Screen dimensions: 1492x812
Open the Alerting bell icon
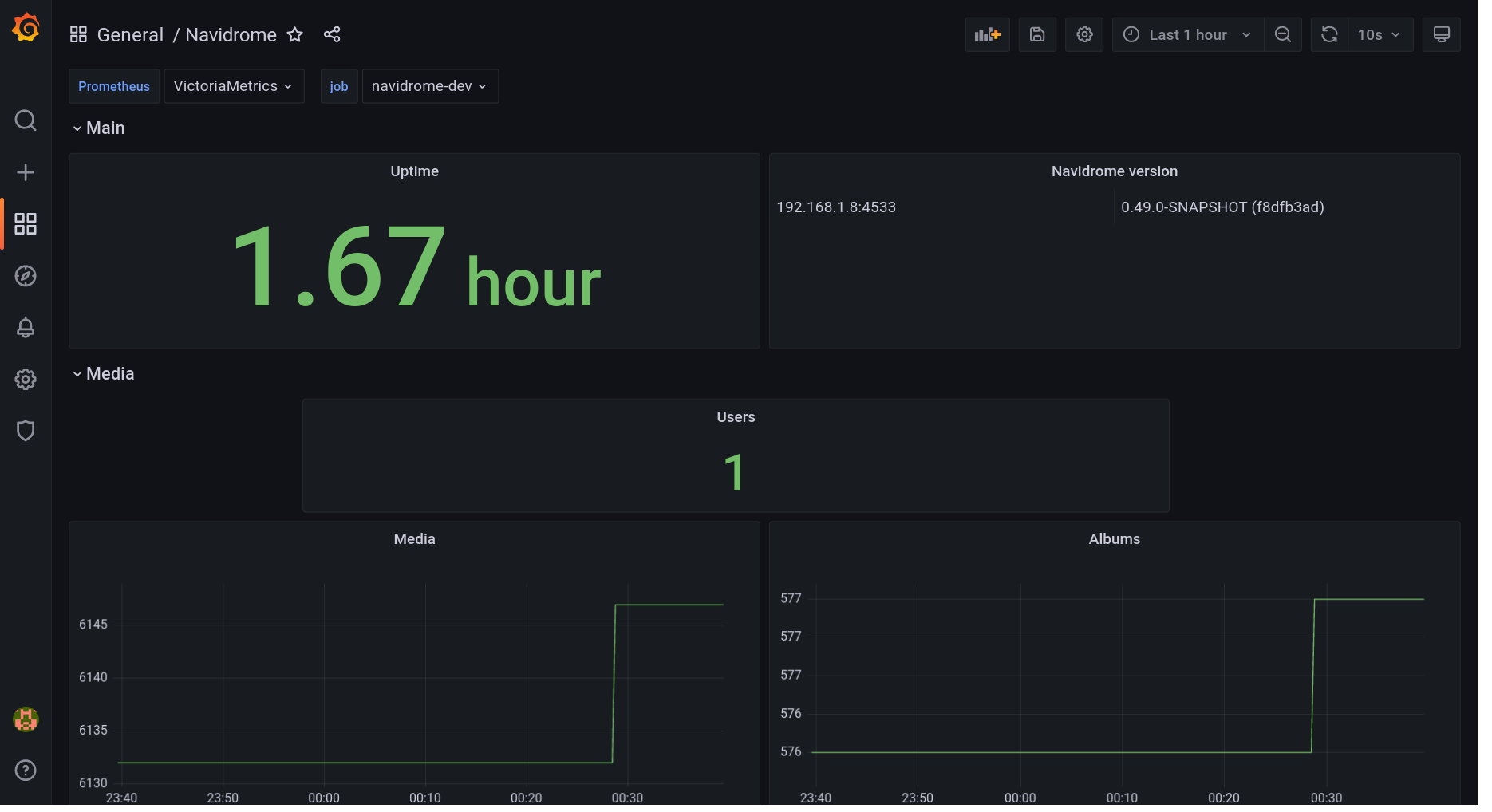tap(26, 327)
